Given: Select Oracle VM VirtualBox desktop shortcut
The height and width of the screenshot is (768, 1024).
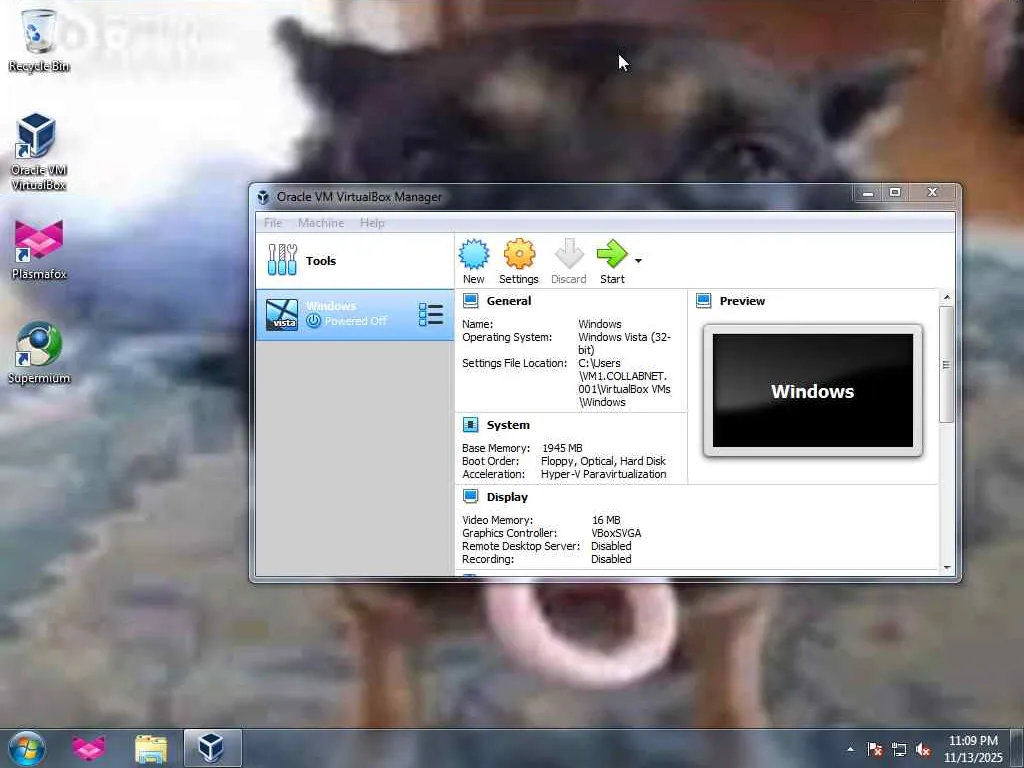Looking at the screenshot, I should [39, 152].
